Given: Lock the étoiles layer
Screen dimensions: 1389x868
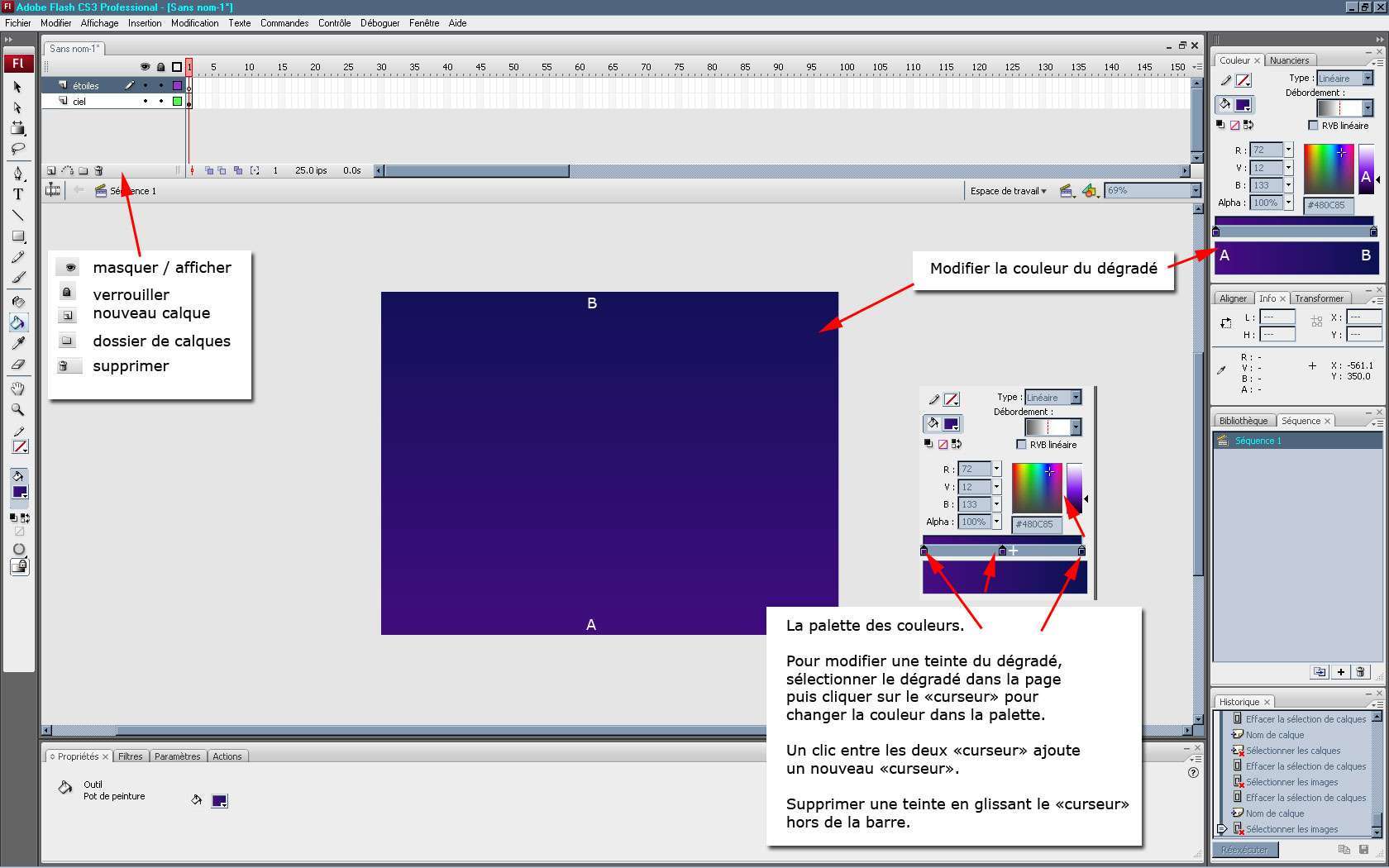Looking at the screenshot, I should [161, 85].
